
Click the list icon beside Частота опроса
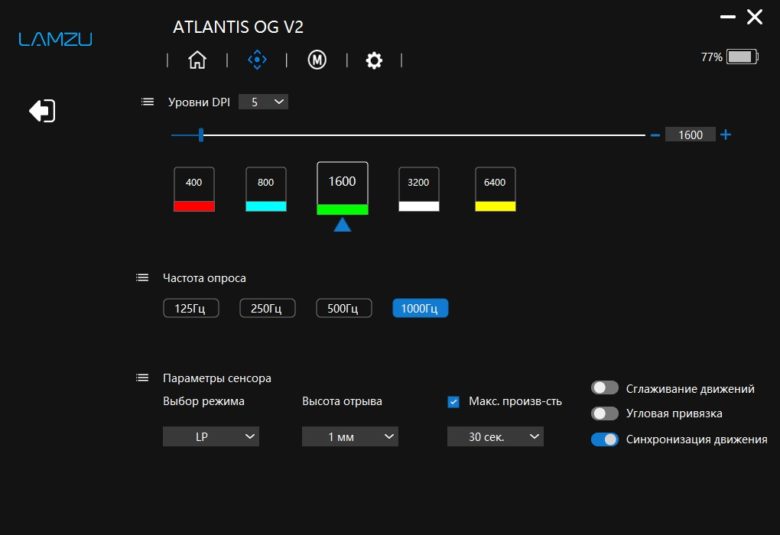coord(142,278)
